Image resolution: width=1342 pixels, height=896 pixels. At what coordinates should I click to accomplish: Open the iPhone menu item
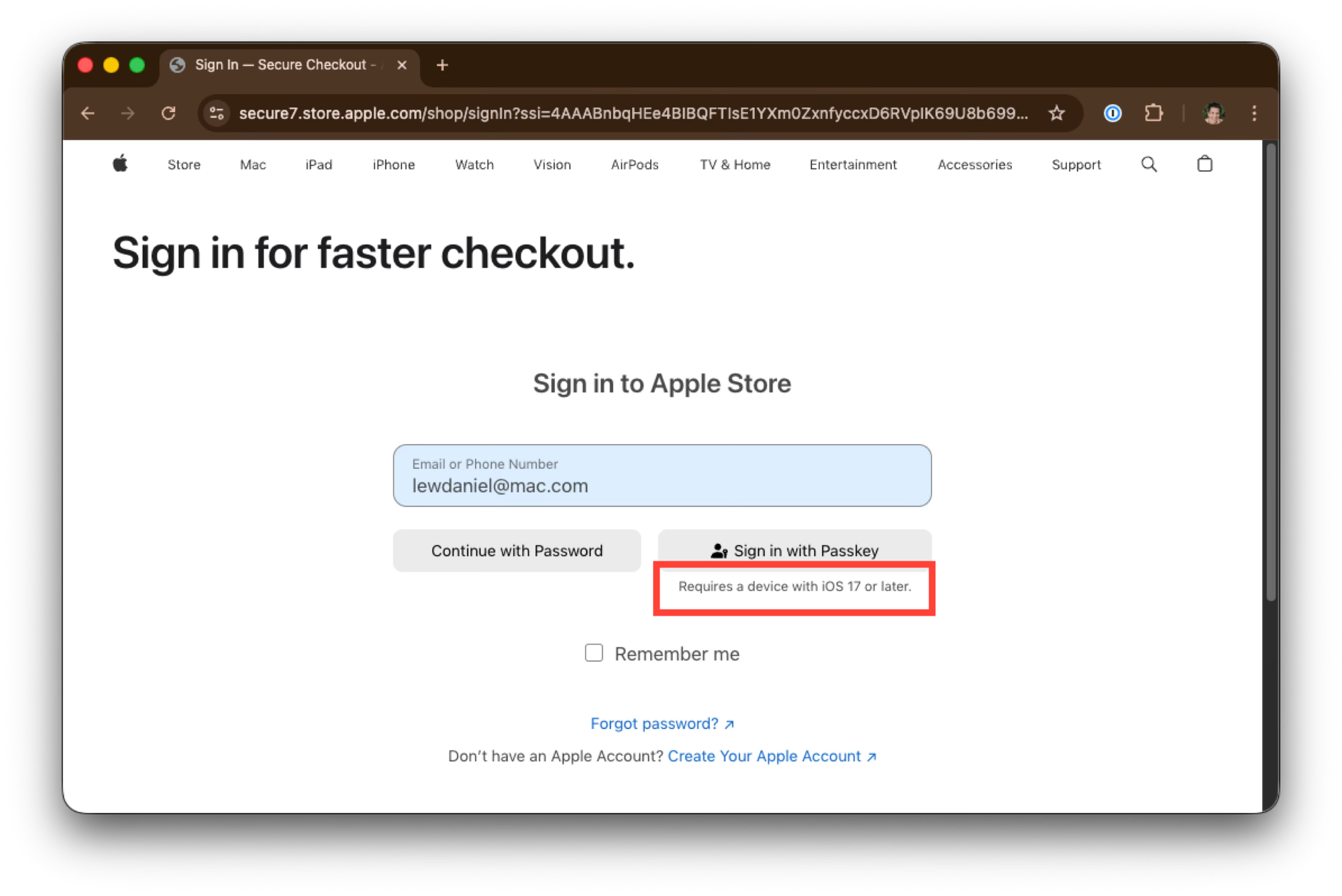[x=394, y=164]
